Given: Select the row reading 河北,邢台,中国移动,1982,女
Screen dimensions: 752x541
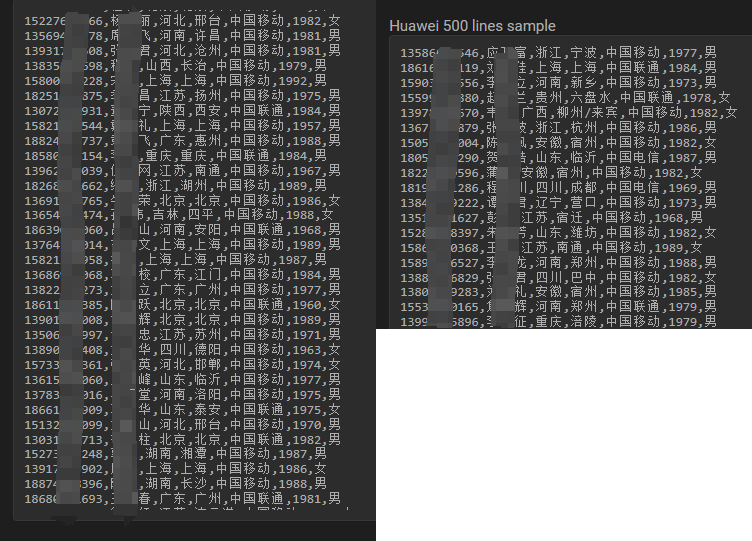Looking at the screenshot, I should [182, 21].
